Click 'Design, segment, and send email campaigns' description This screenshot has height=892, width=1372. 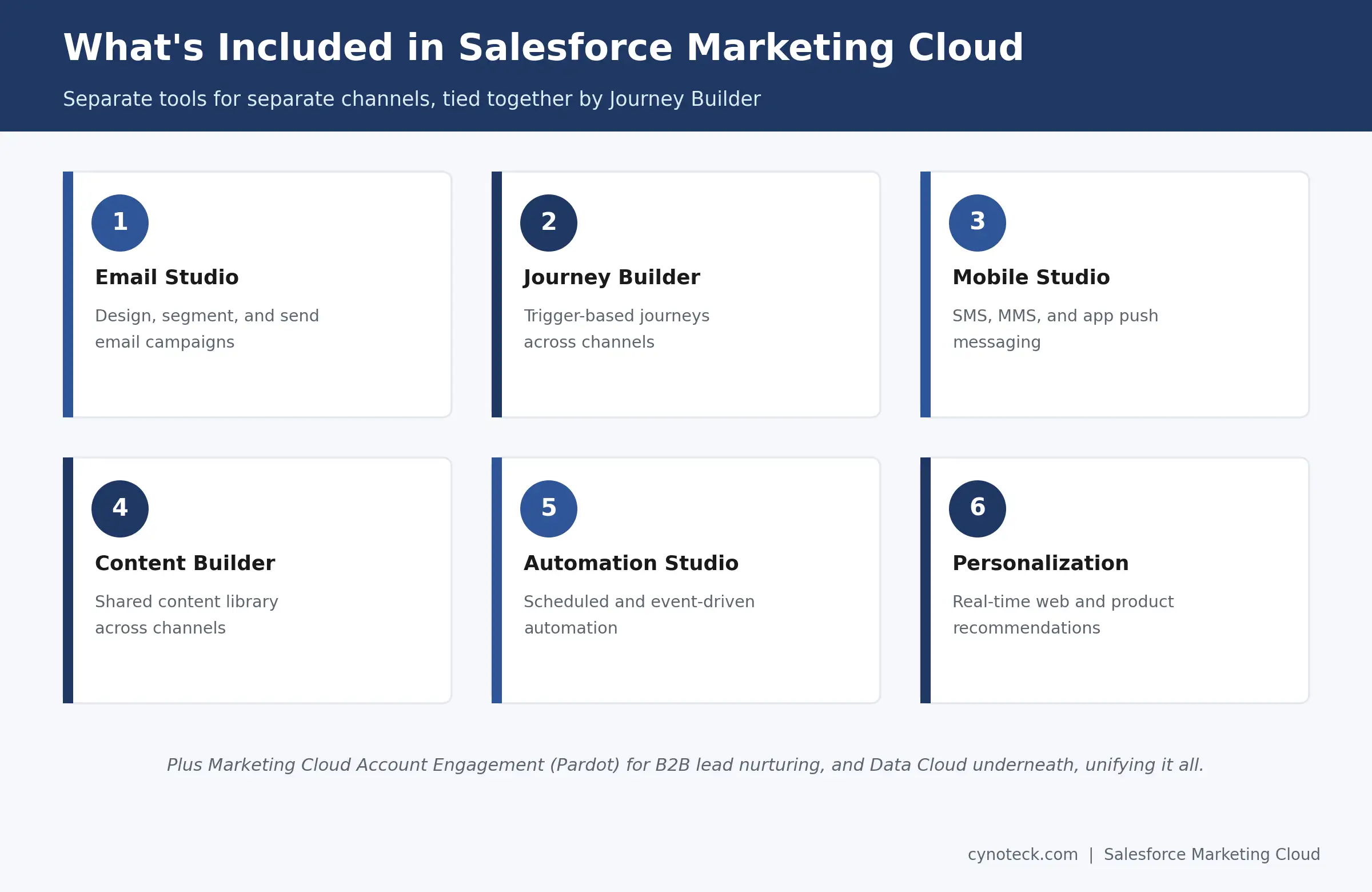point(207,329)
